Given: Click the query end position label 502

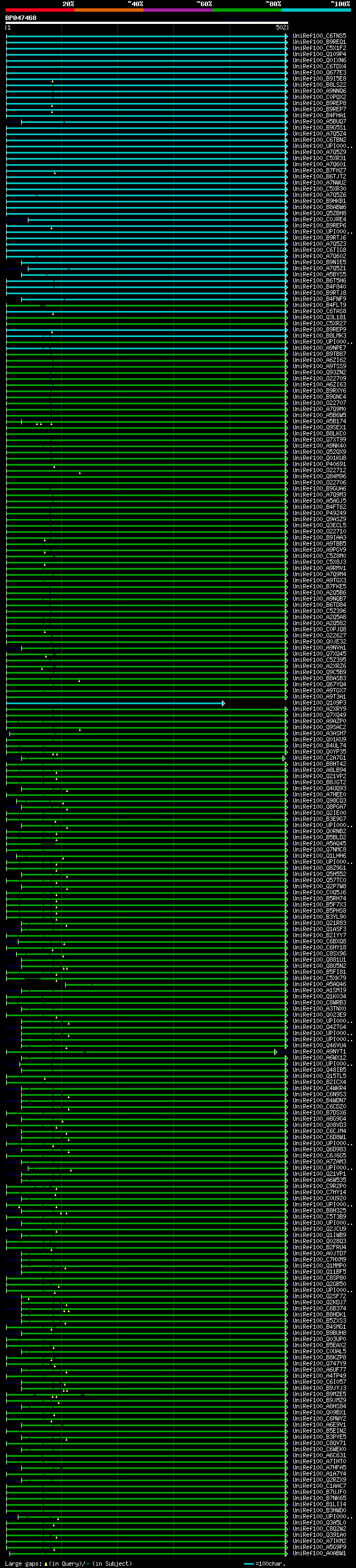Looking at the screenshot, I should click(280, 27).
